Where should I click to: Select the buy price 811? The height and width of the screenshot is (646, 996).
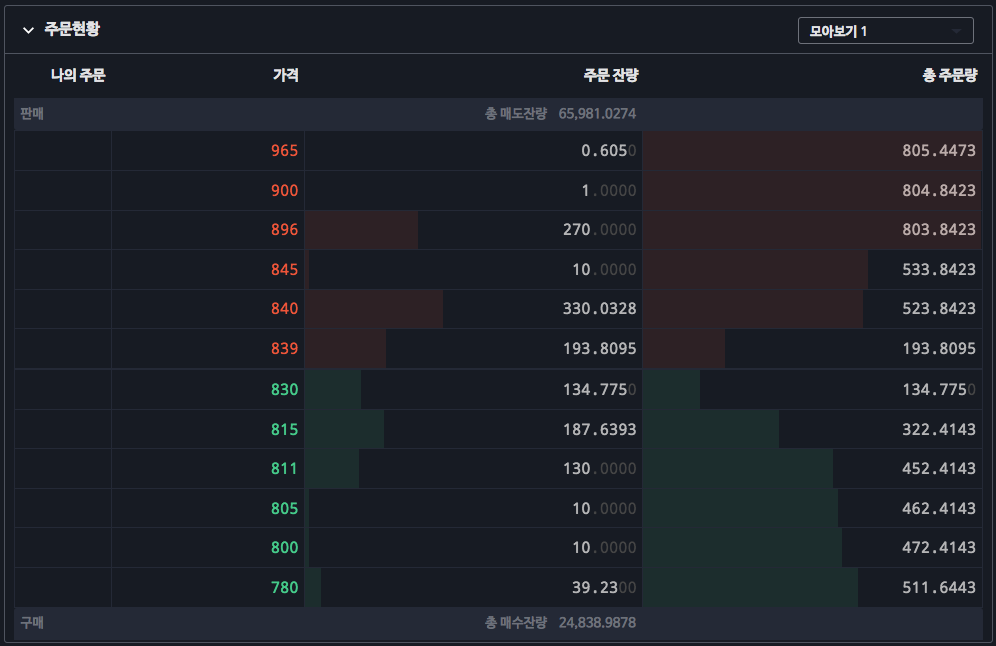tap(285, 468)
